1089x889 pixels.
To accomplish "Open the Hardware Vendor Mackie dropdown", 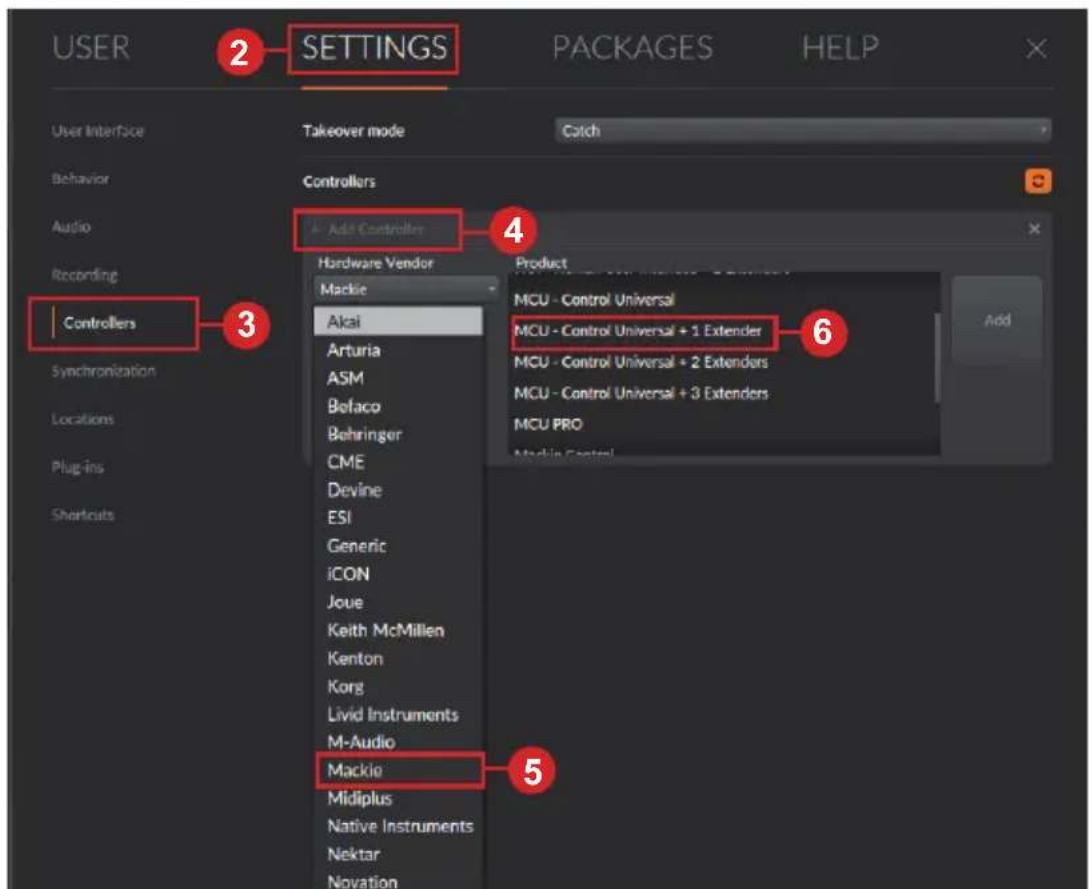I will point(406,289).
